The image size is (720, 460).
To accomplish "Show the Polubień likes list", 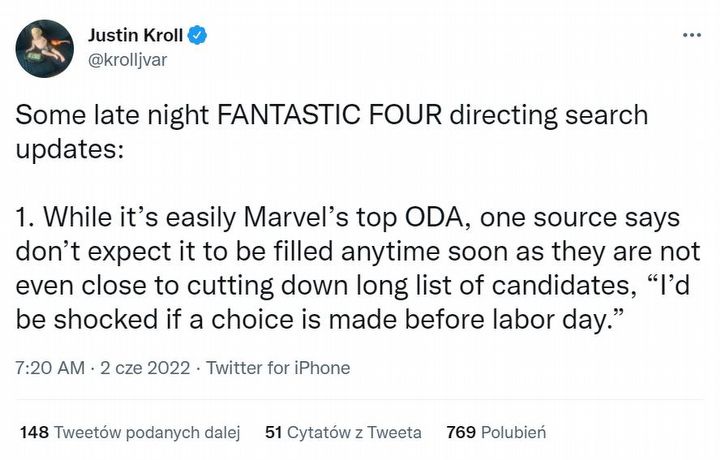I will tap(512, 433).
